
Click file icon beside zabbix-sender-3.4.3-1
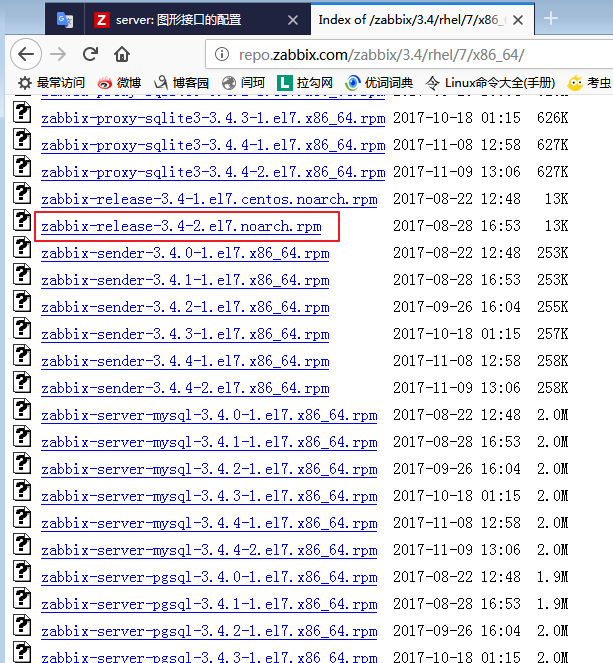(22, 328)
